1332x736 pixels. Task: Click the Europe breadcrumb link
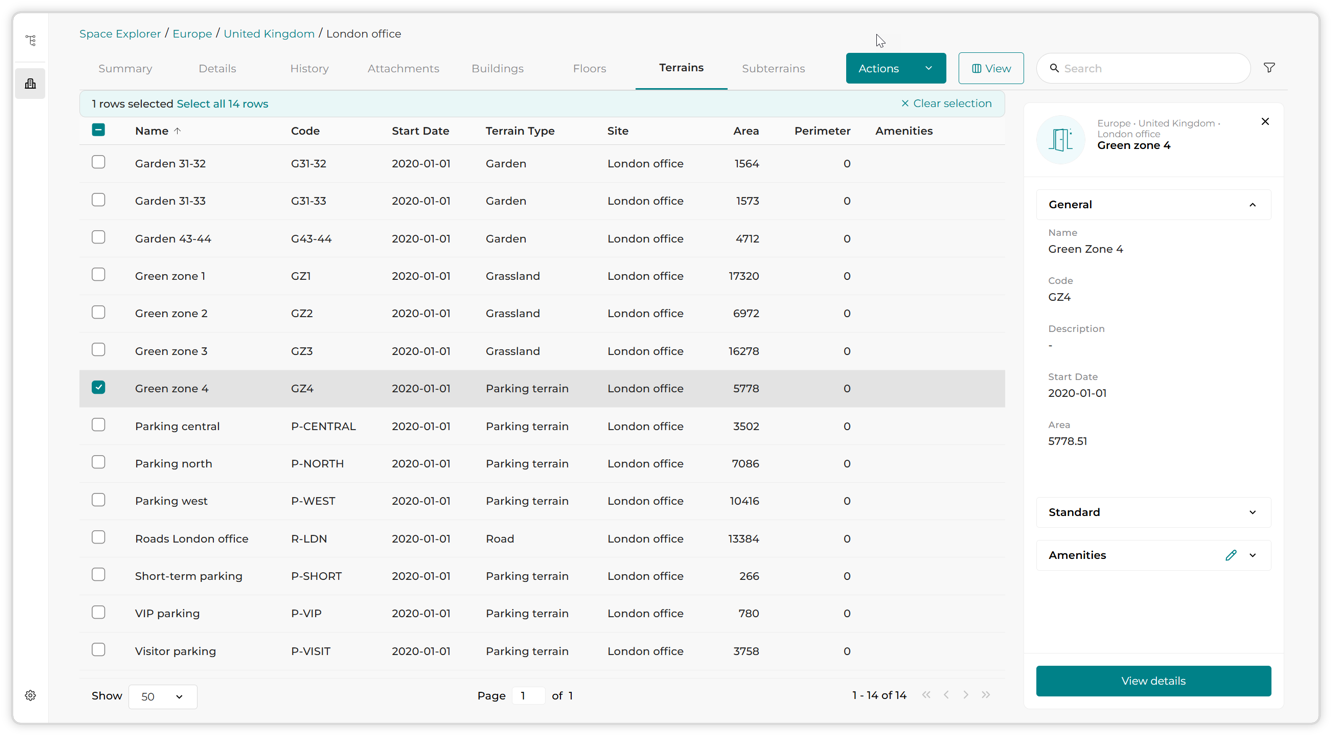point(192,34)
